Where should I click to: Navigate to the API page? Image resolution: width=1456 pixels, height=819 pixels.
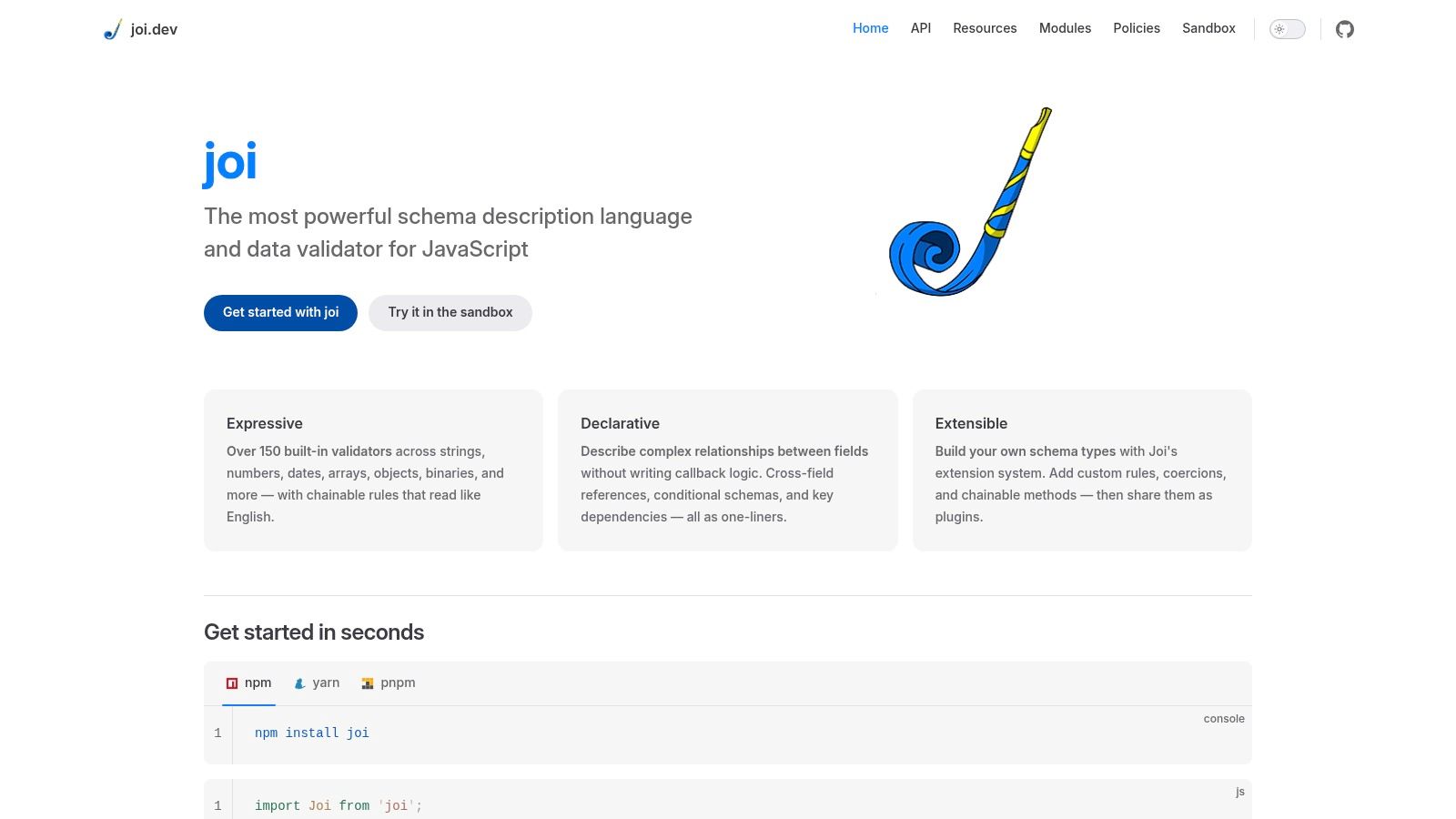920,28
